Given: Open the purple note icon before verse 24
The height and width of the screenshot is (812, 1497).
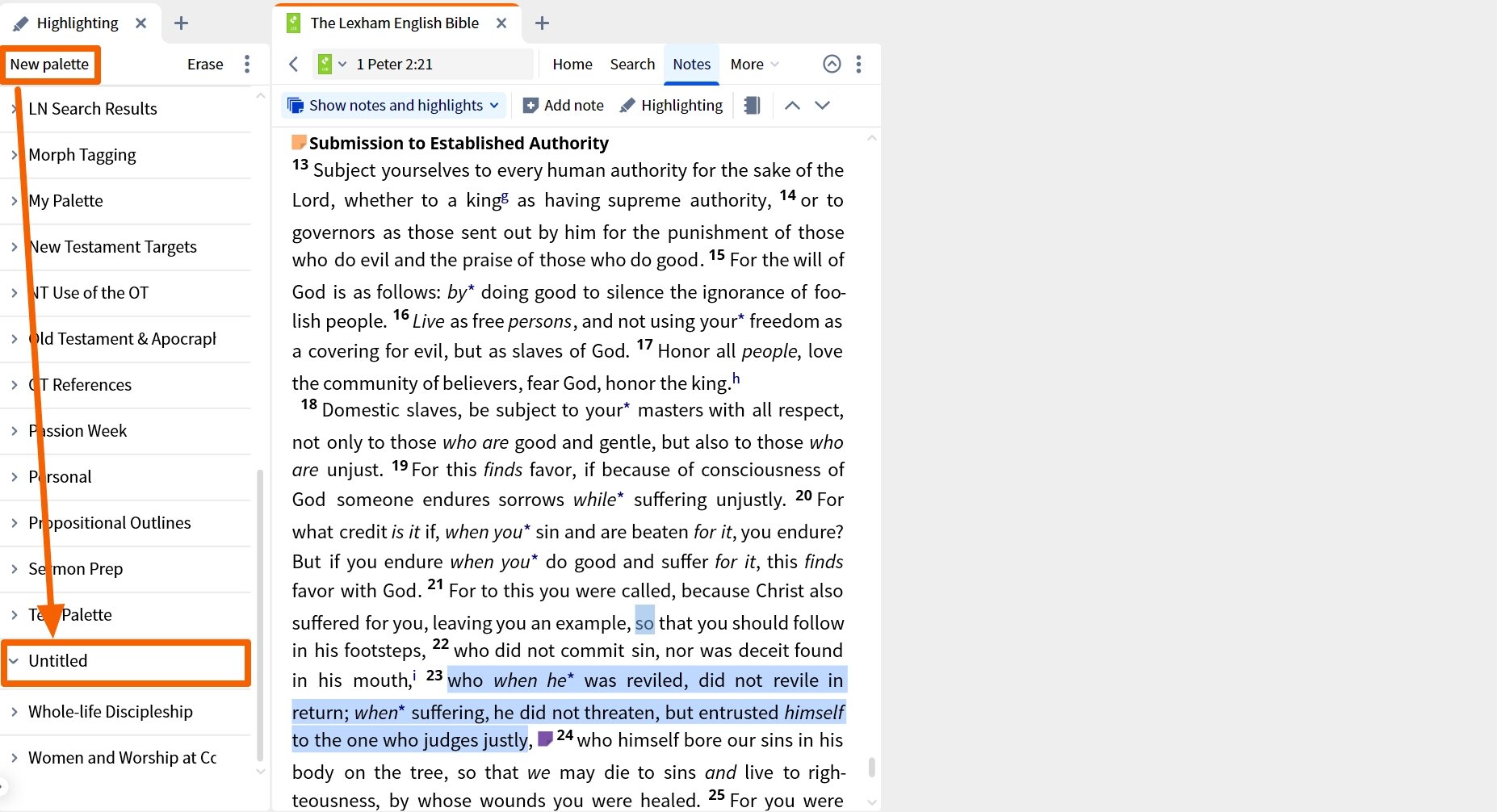Looking at the screenshot, I should (545, 739).
